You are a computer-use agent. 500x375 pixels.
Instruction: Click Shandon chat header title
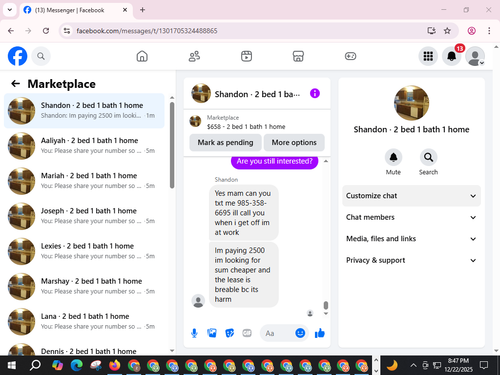(x=257, y=94)
